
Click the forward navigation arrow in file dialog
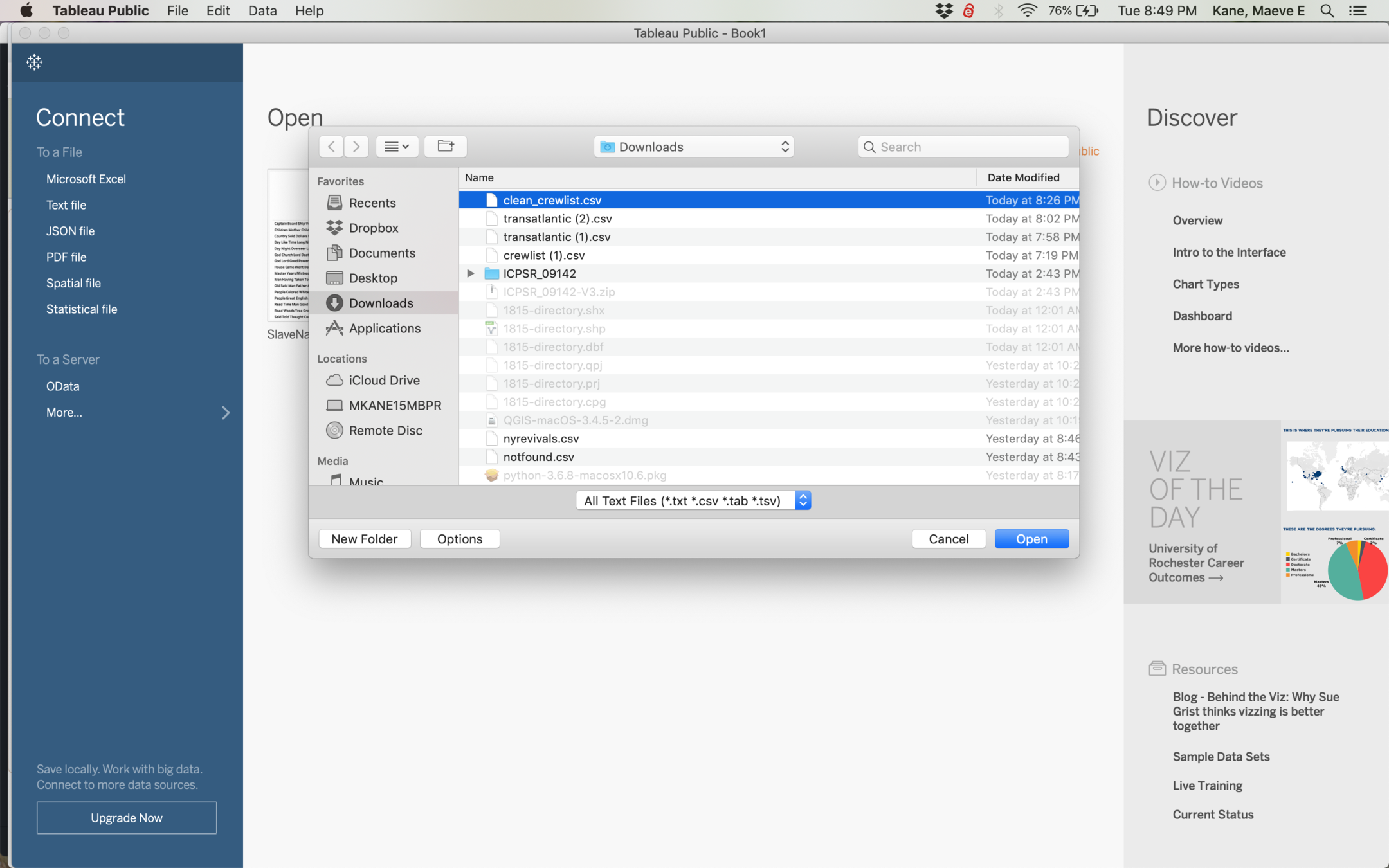[x=356, y=147]
